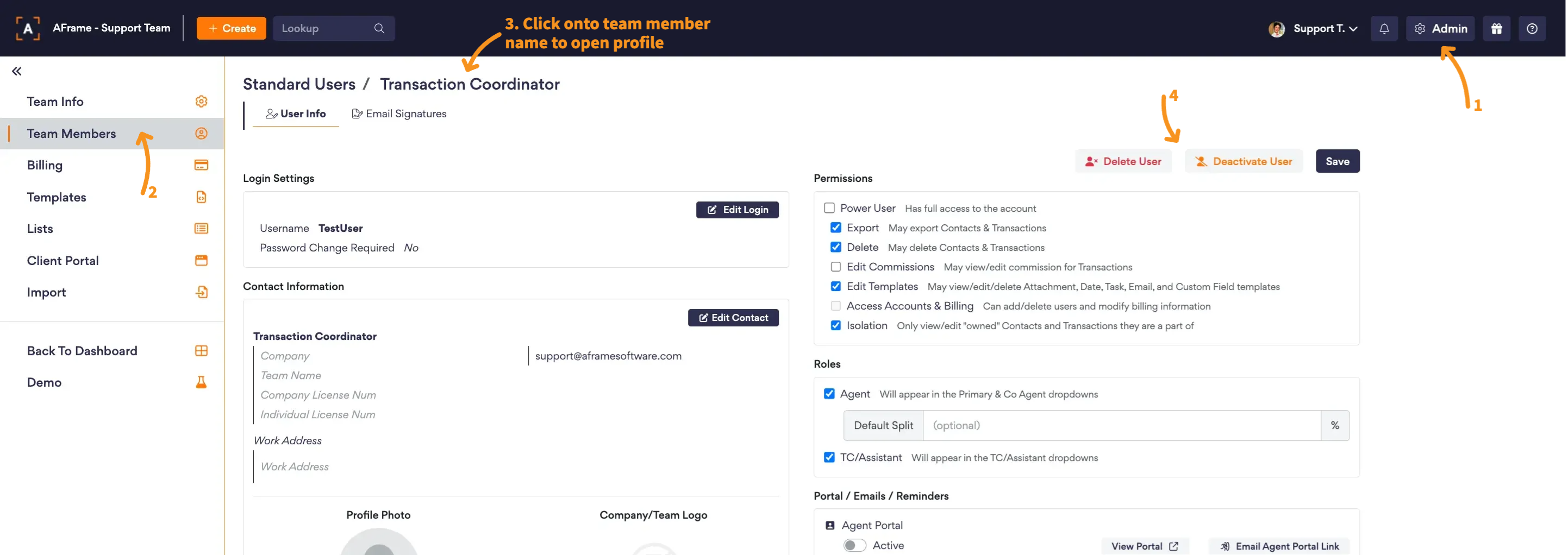Click the Delete User button
1568x555 pixels.
(1123, 161)
